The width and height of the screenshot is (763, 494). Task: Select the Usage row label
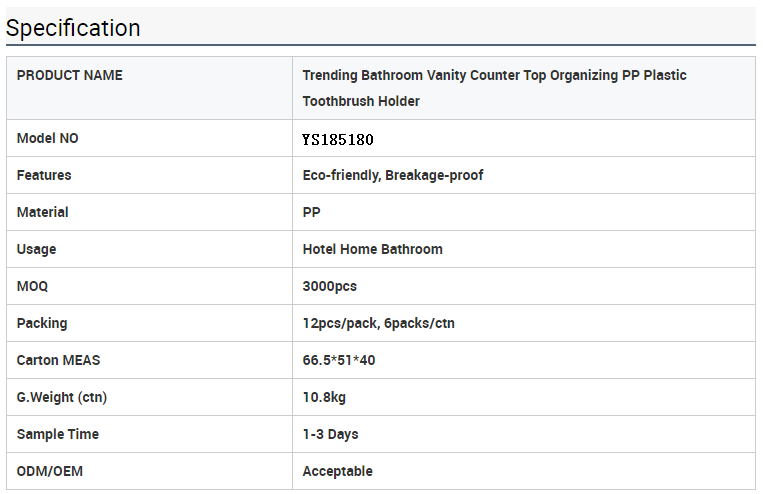tap(36, 249)
